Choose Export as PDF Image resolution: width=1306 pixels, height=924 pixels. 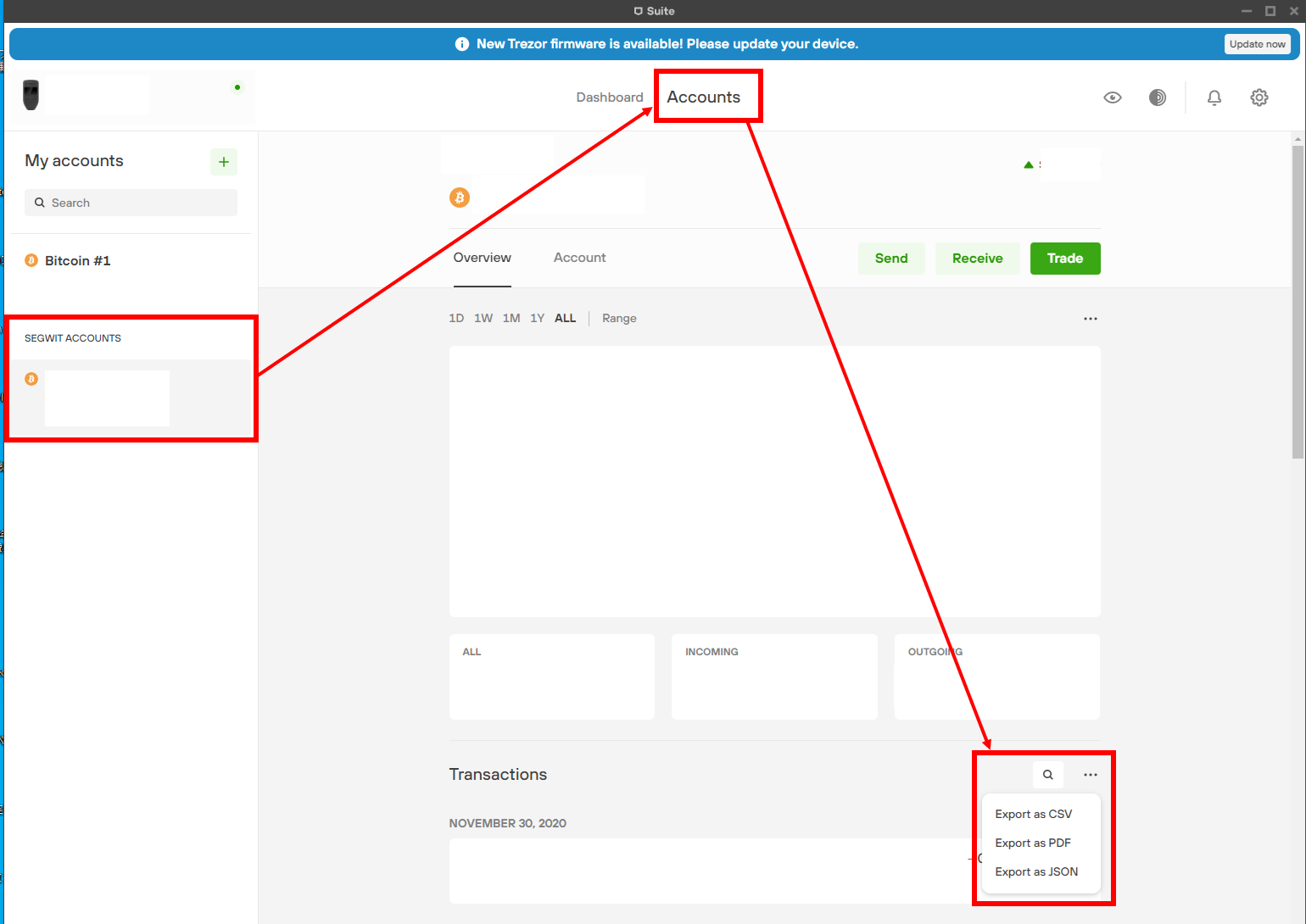pyautogui.click(x=1041, y=843)
